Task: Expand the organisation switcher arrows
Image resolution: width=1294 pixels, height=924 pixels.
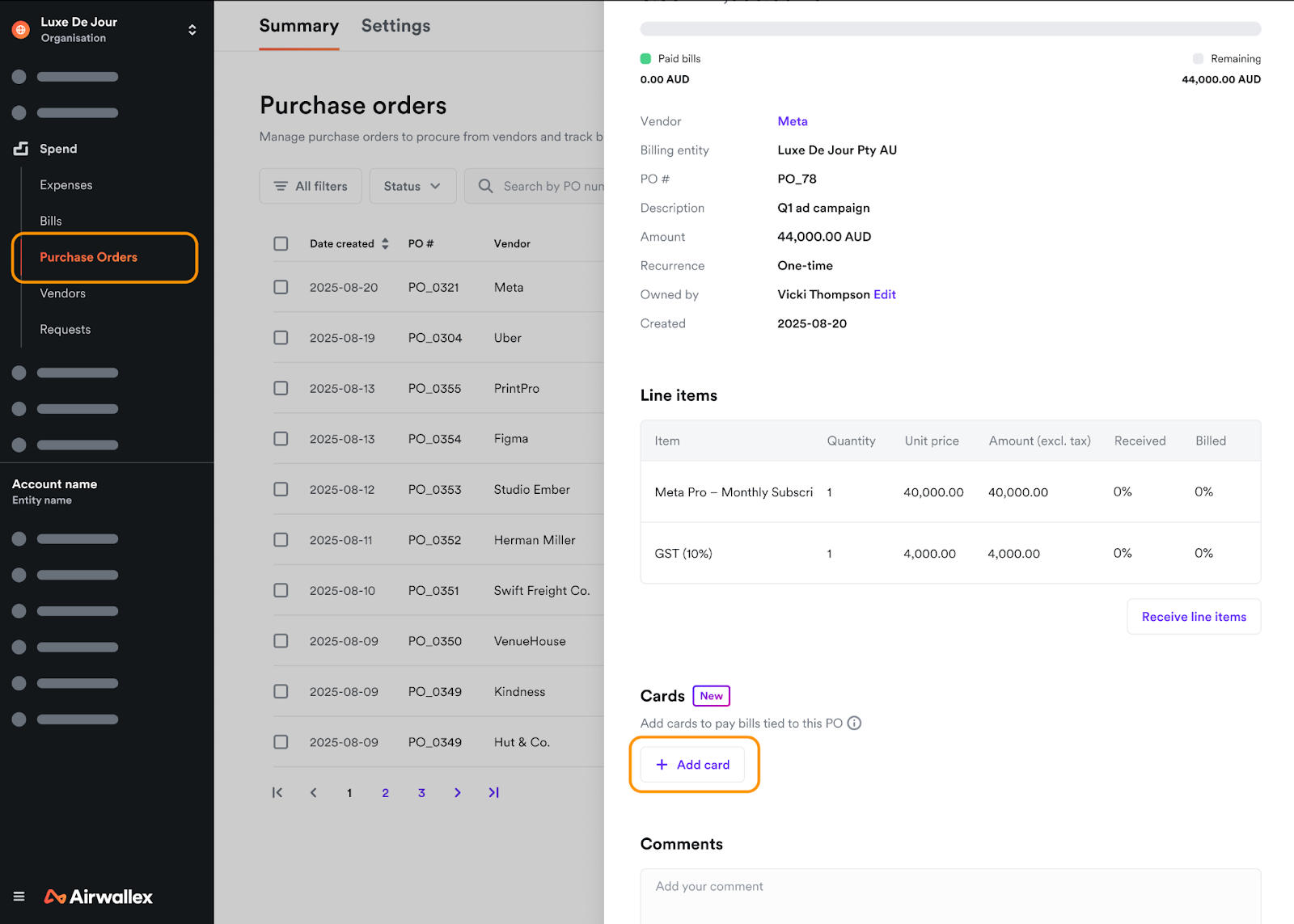Action: coord(192,30)
